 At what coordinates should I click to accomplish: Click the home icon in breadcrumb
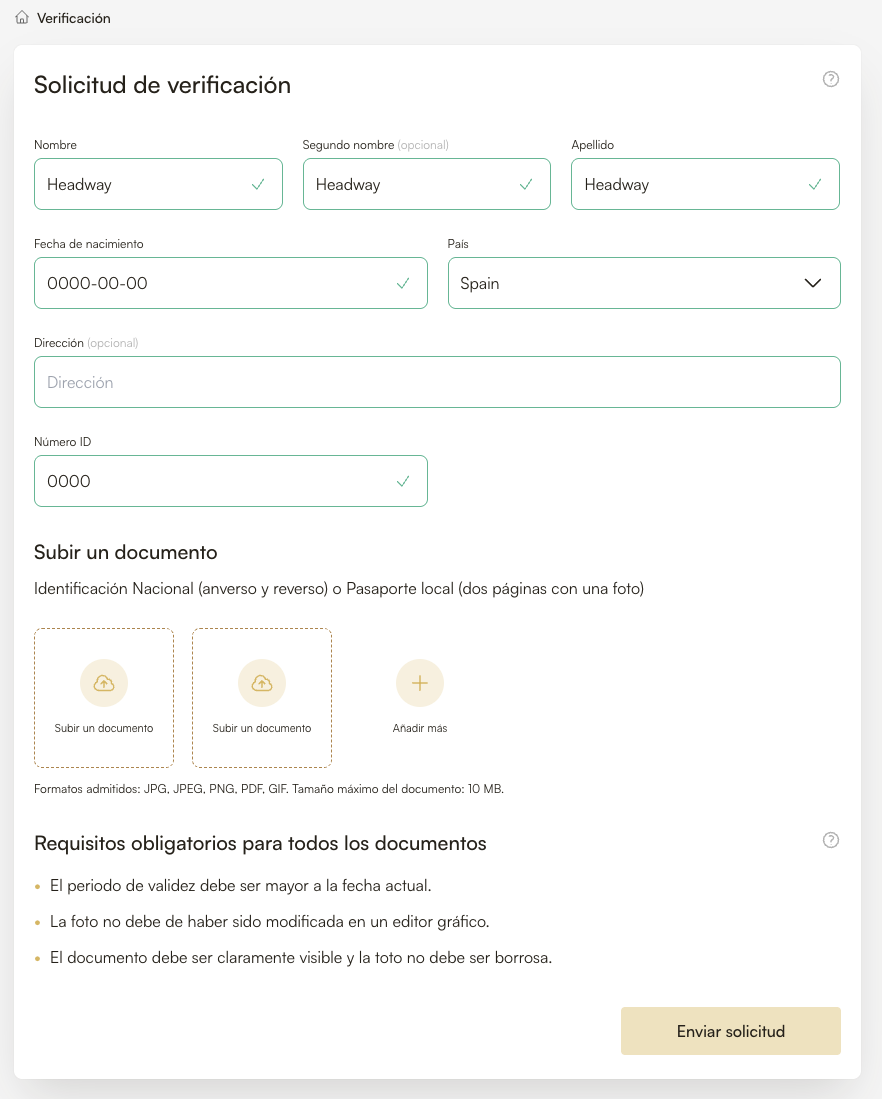coord(22,18)
